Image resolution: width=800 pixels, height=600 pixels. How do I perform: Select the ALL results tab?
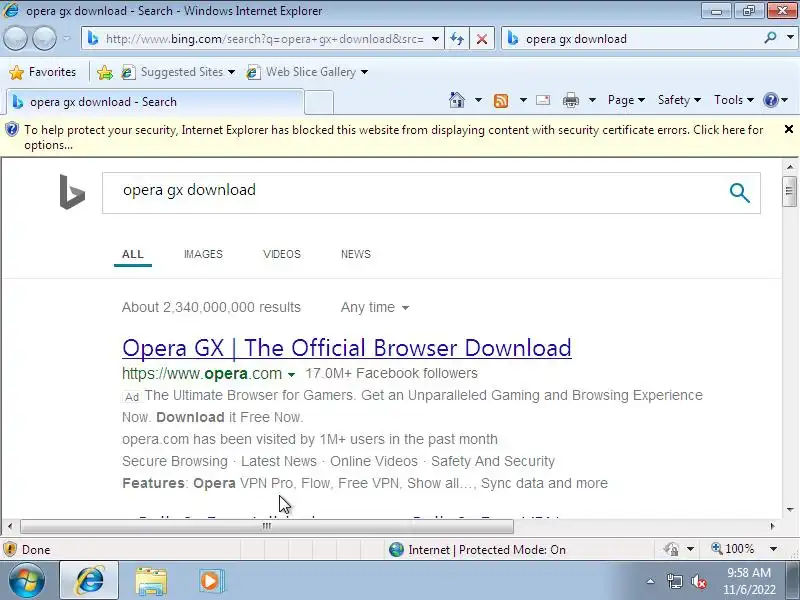pyautogui.click(x=133, y=254)
